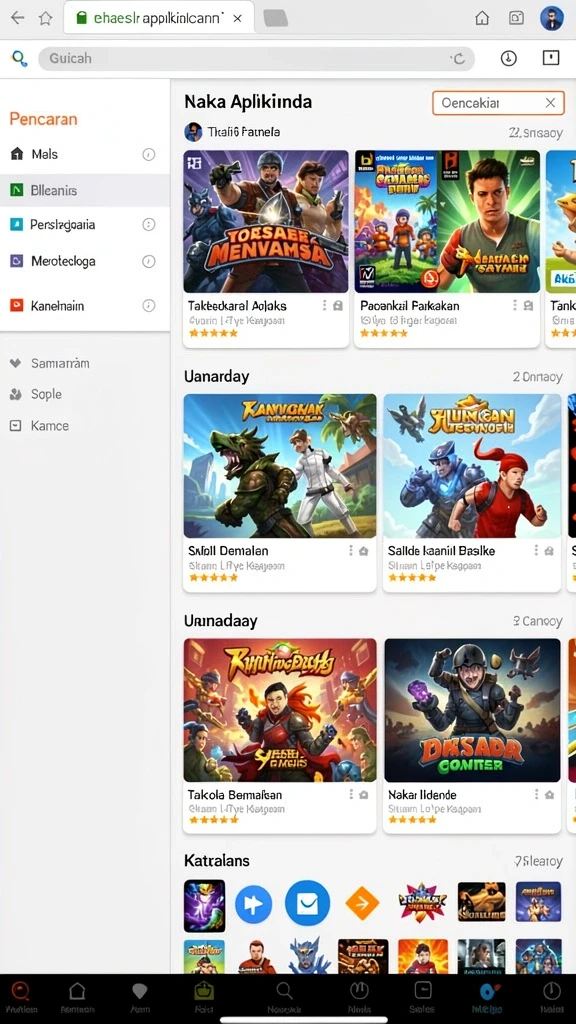This screenshot has height=1024, width=576.
Task: Clear the Oencakiar filter box
Action: coord(551,103)
